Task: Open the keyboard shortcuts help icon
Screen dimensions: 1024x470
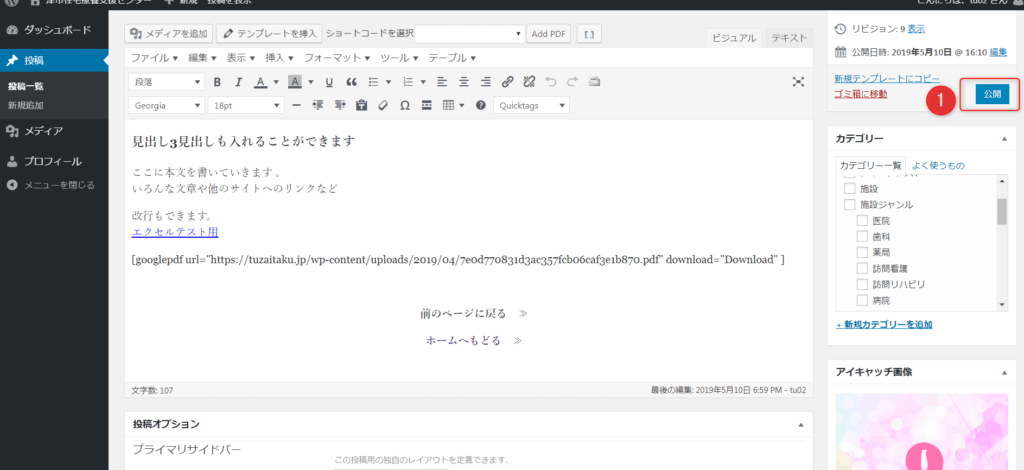Action: click(481, 105)
